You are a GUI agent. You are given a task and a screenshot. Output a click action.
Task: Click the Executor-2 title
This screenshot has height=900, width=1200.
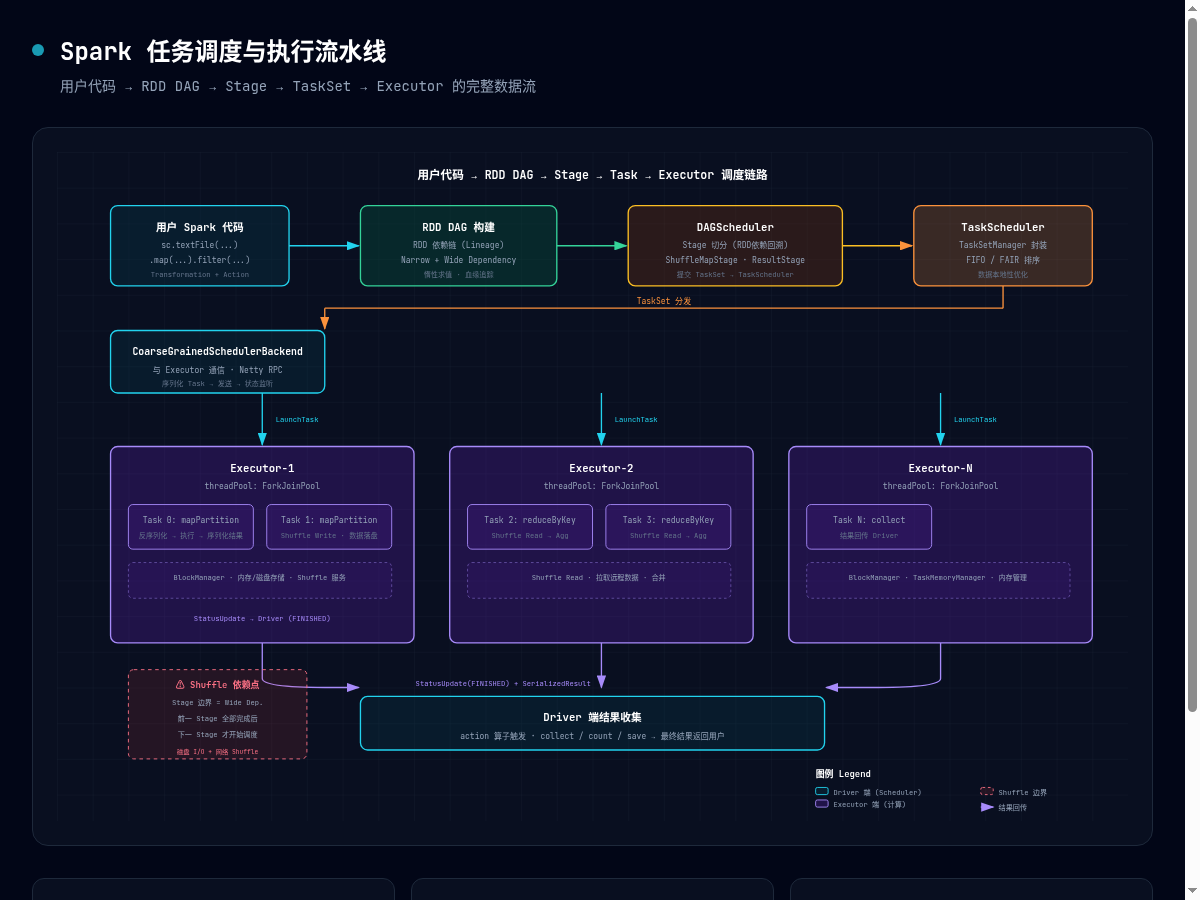pos(601,468)
